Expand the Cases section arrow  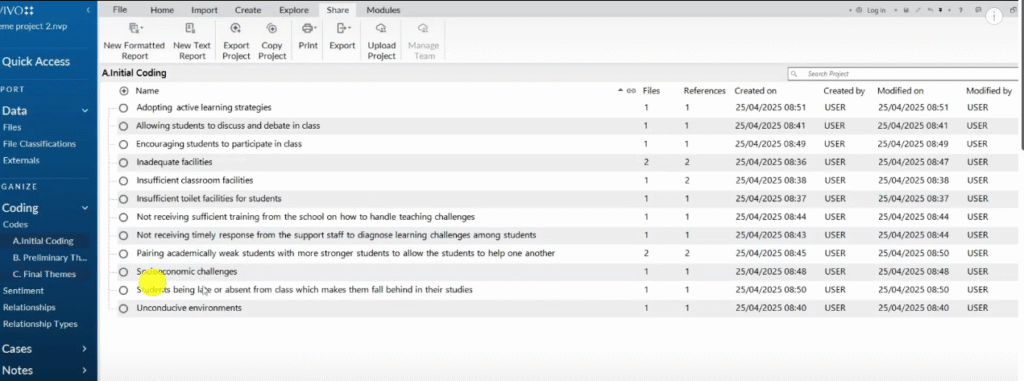pyautogui.click(x=84, y=350)
